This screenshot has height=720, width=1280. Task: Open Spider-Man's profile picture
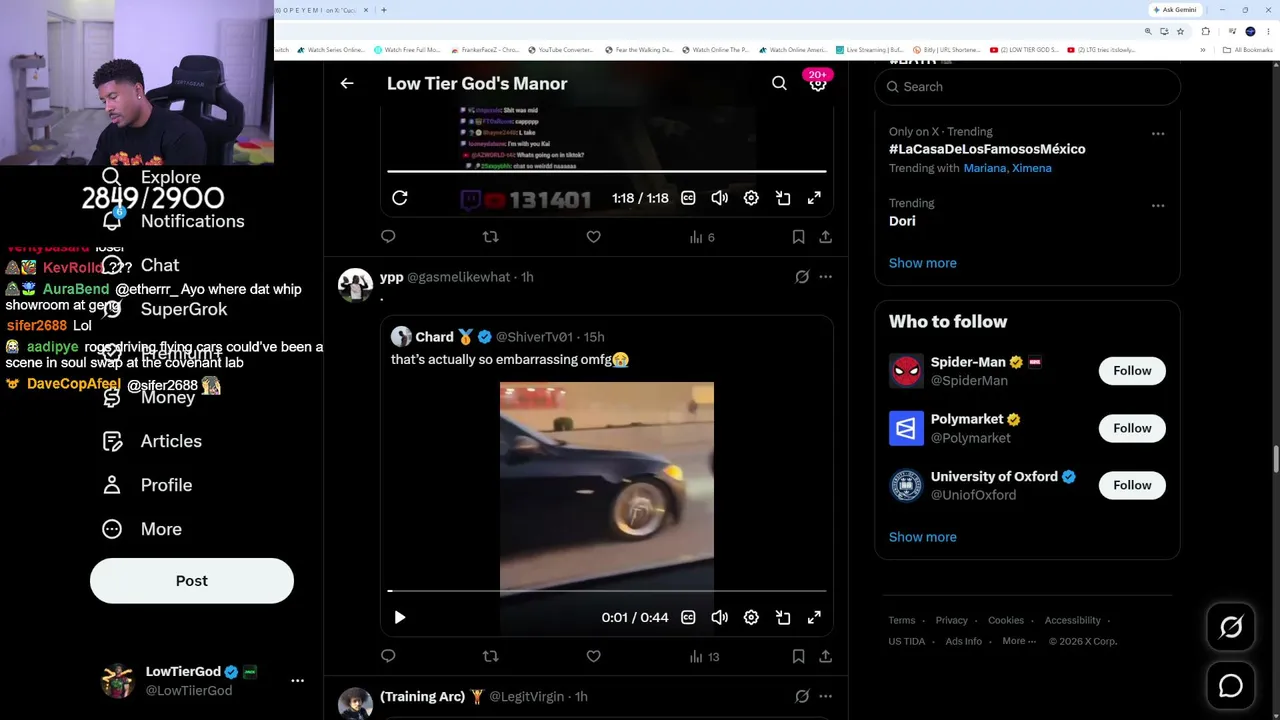pos(906,371)
